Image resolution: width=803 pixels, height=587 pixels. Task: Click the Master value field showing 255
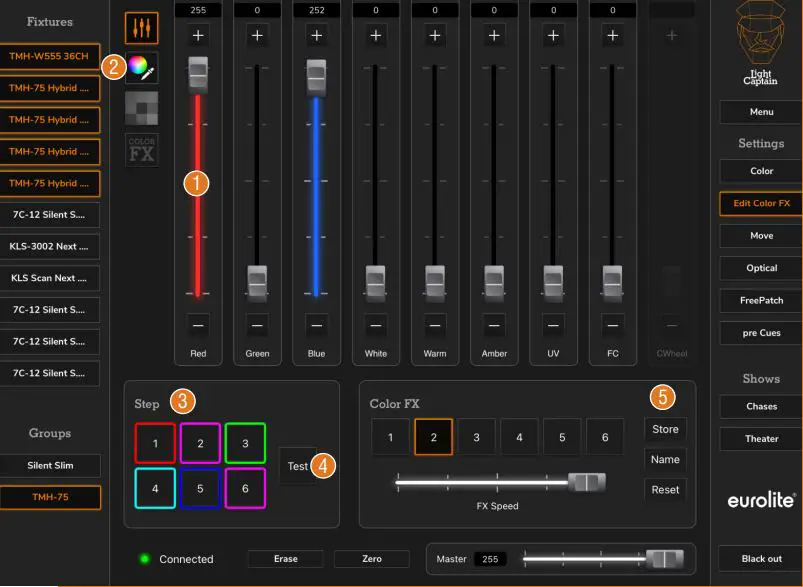(x=490, y=559)
